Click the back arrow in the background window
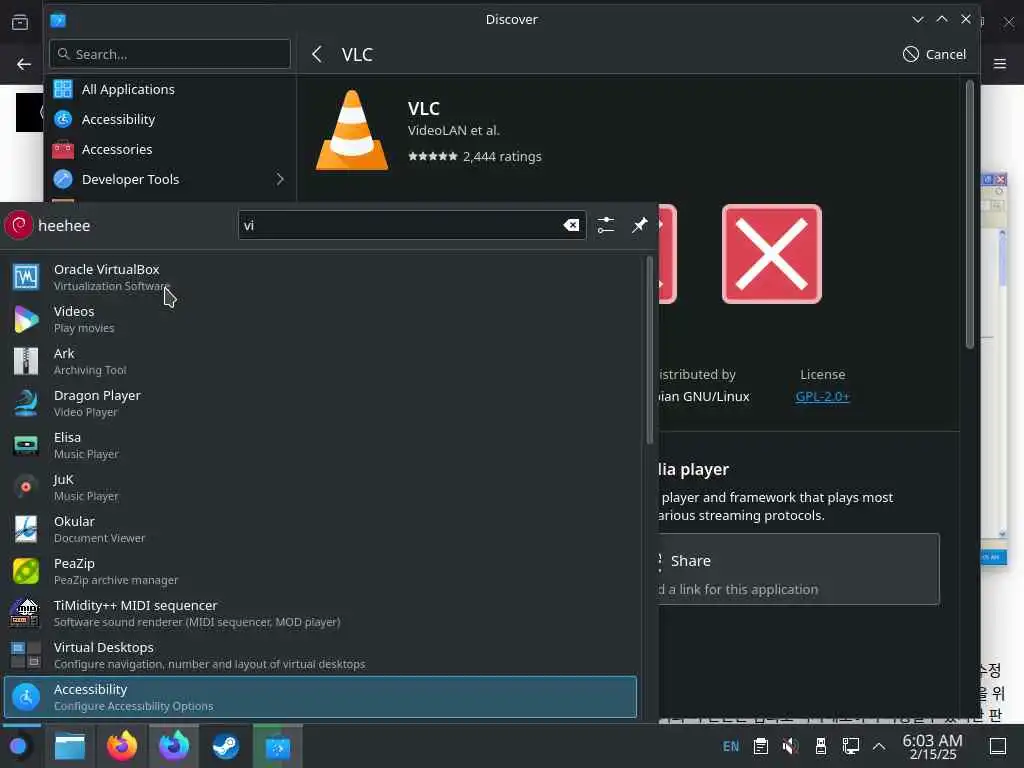 [24, 64]
